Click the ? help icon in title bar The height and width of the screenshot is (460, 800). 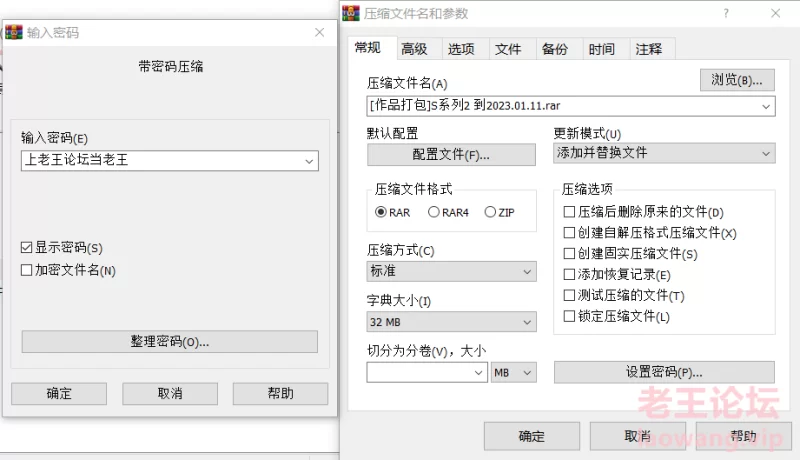coord(726,13)
